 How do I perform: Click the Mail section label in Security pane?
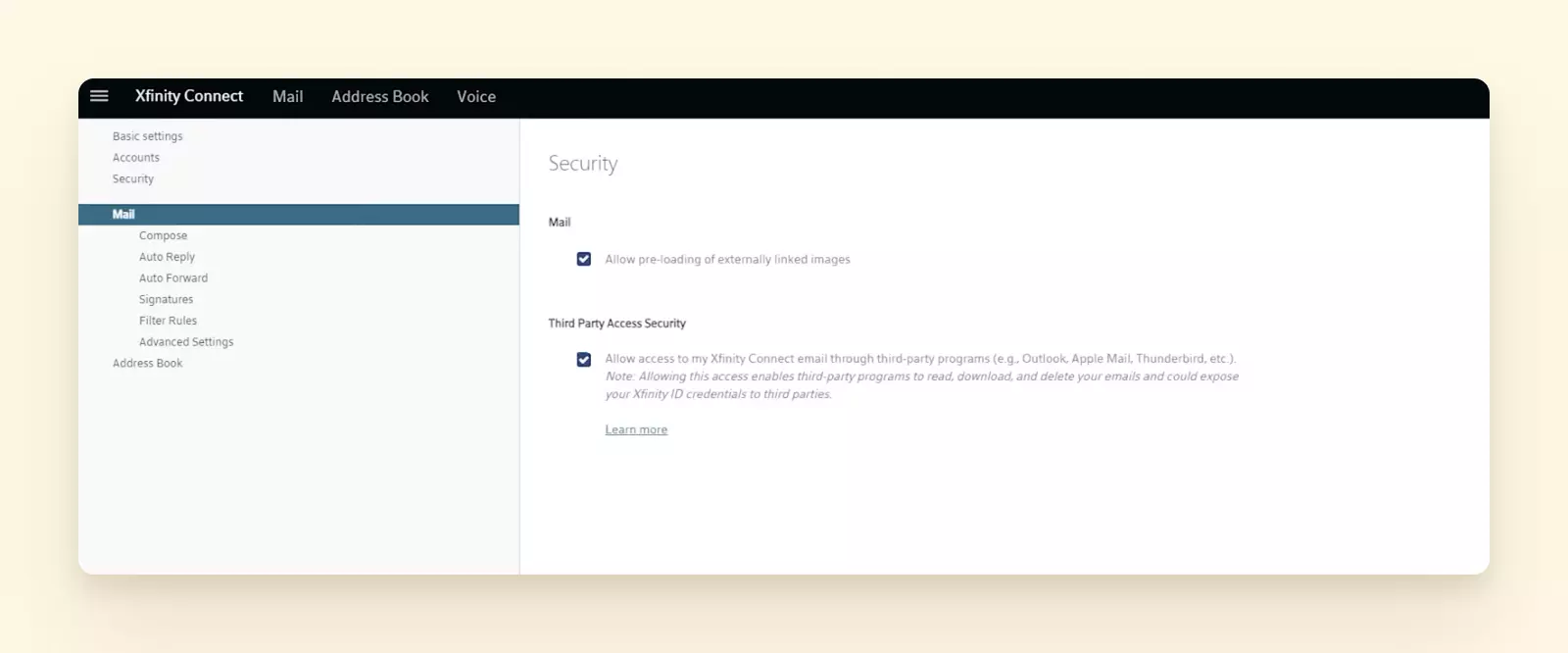560,223
